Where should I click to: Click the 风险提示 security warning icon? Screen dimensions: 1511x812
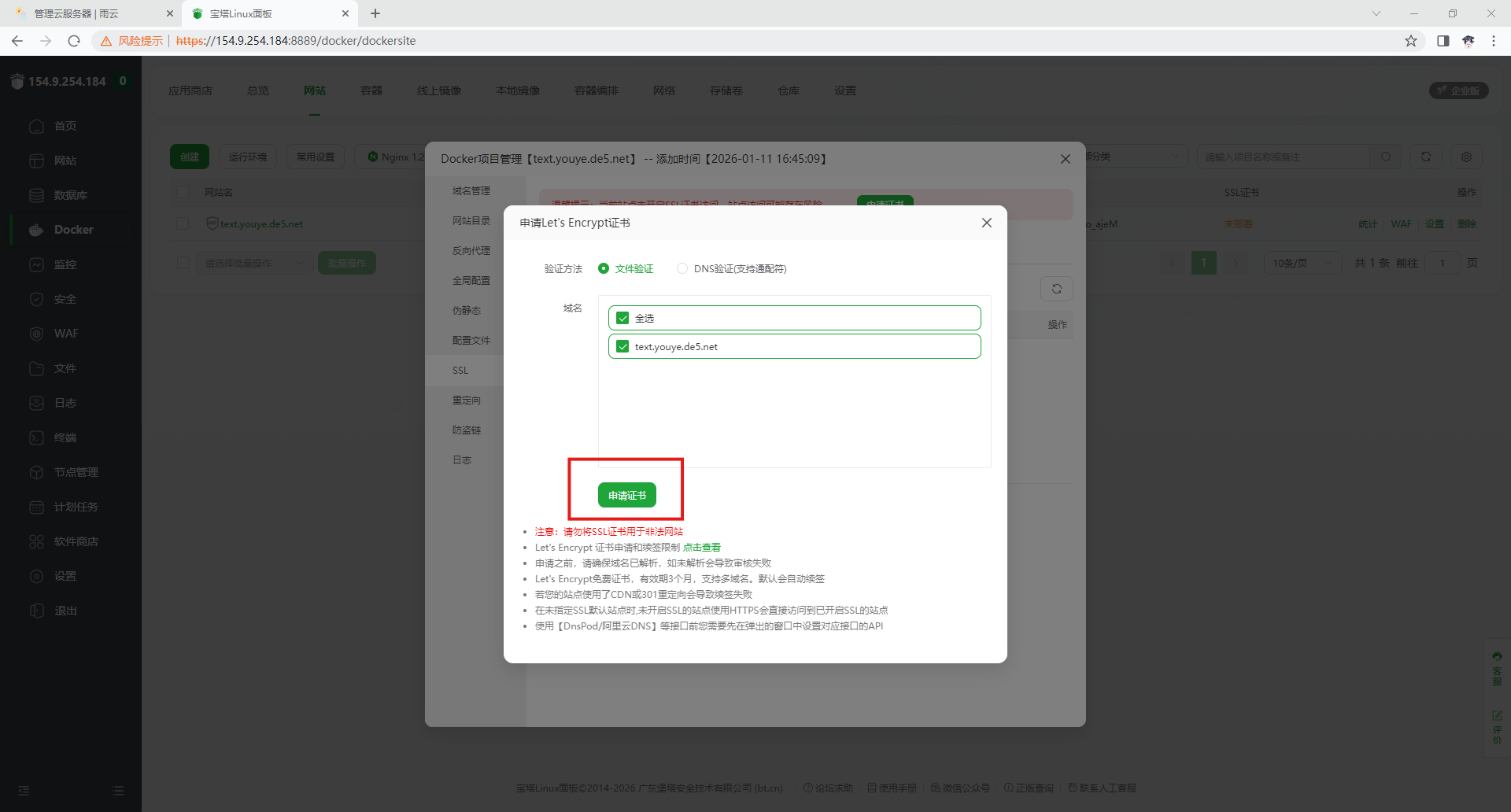[106, 41]
